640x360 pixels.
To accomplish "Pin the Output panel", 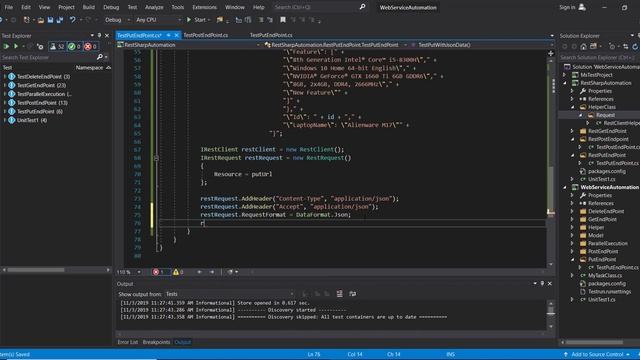I will [542, 283].
